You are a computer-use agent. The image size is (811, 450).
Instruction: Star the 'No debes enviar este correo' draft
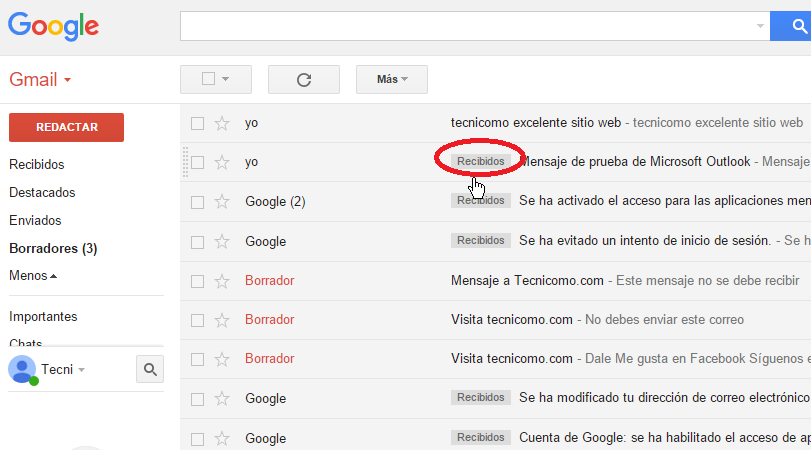coord(222,320)
